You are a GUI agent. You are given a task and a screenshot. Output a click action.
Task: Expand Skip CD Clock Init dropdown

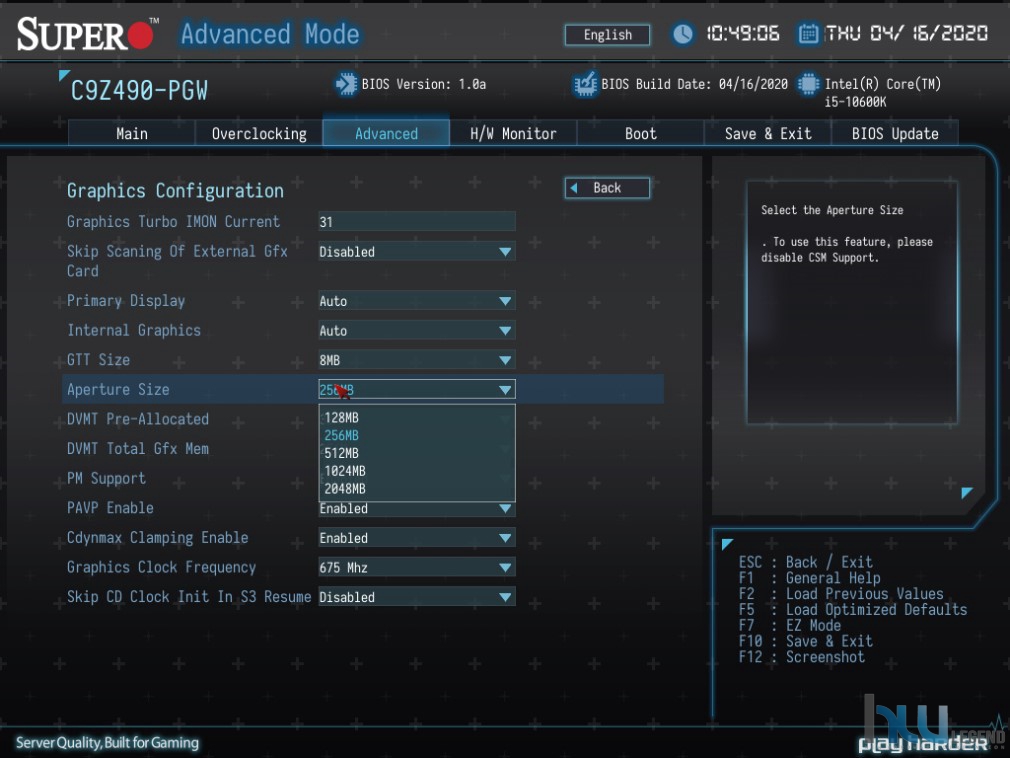point(417,597)
